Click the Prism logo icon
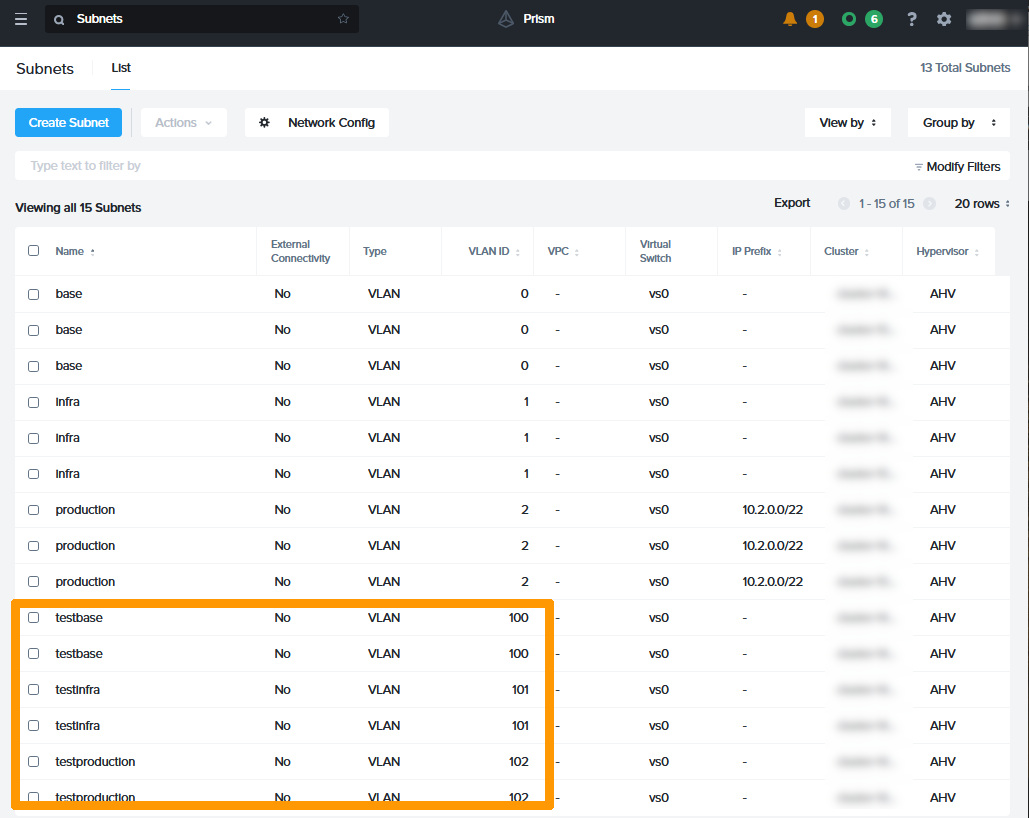 pyautogui.click(x=506, y=19)
